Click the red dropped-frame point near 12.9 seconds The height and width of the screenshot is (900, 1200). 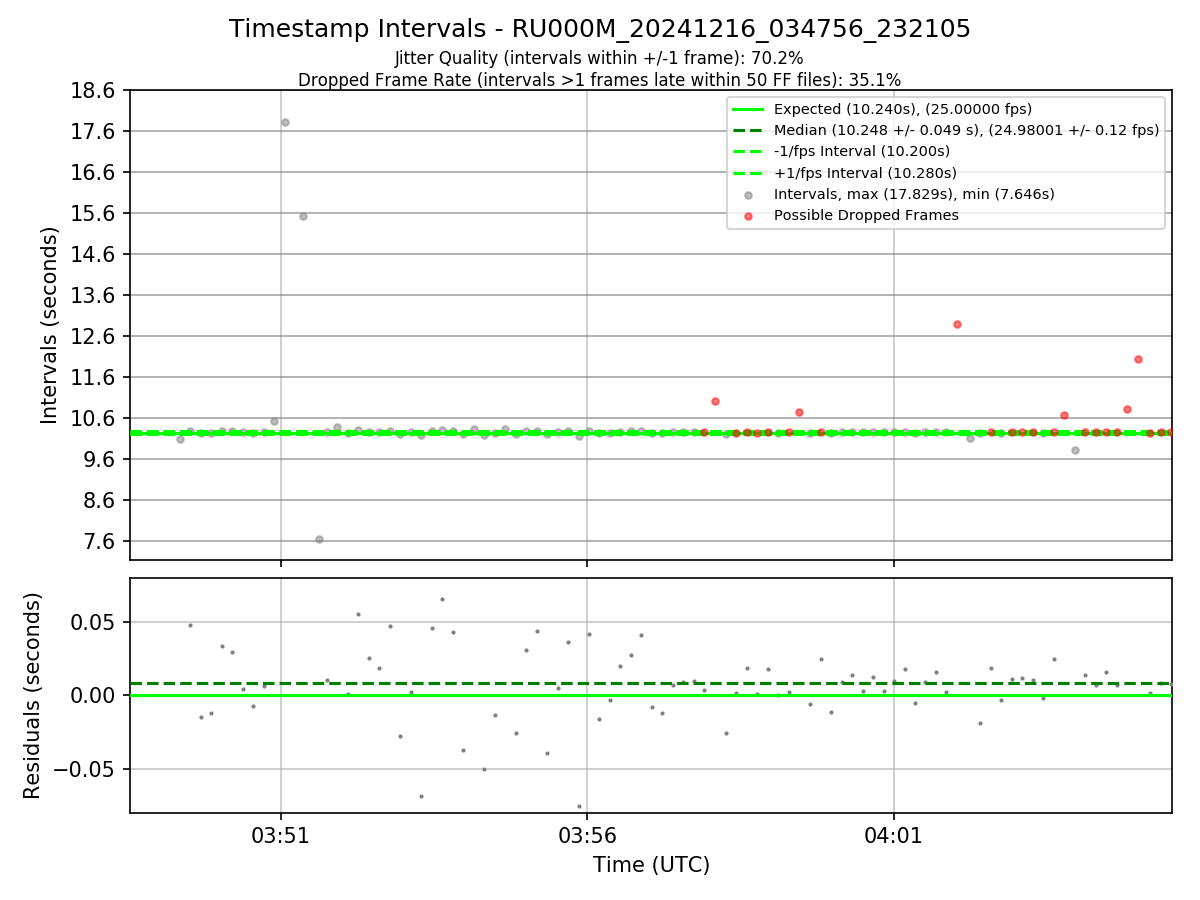(x=957, y=324)
